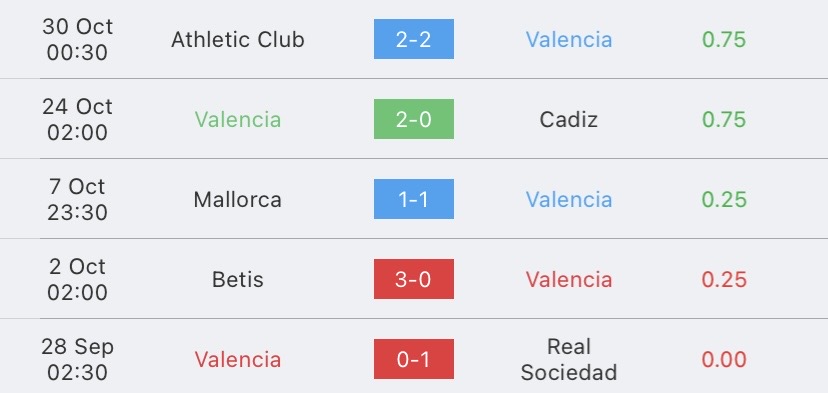Select blue Valencia name in Mallorca match
Screen dimensions: 828x393
click(x=569, y=200)
